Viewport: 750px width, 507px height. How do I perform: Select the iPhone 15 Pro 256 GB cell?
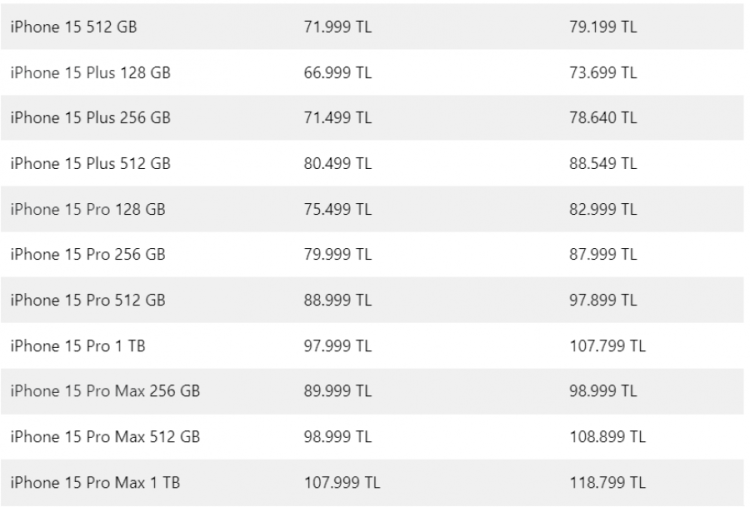coord(88,255)
